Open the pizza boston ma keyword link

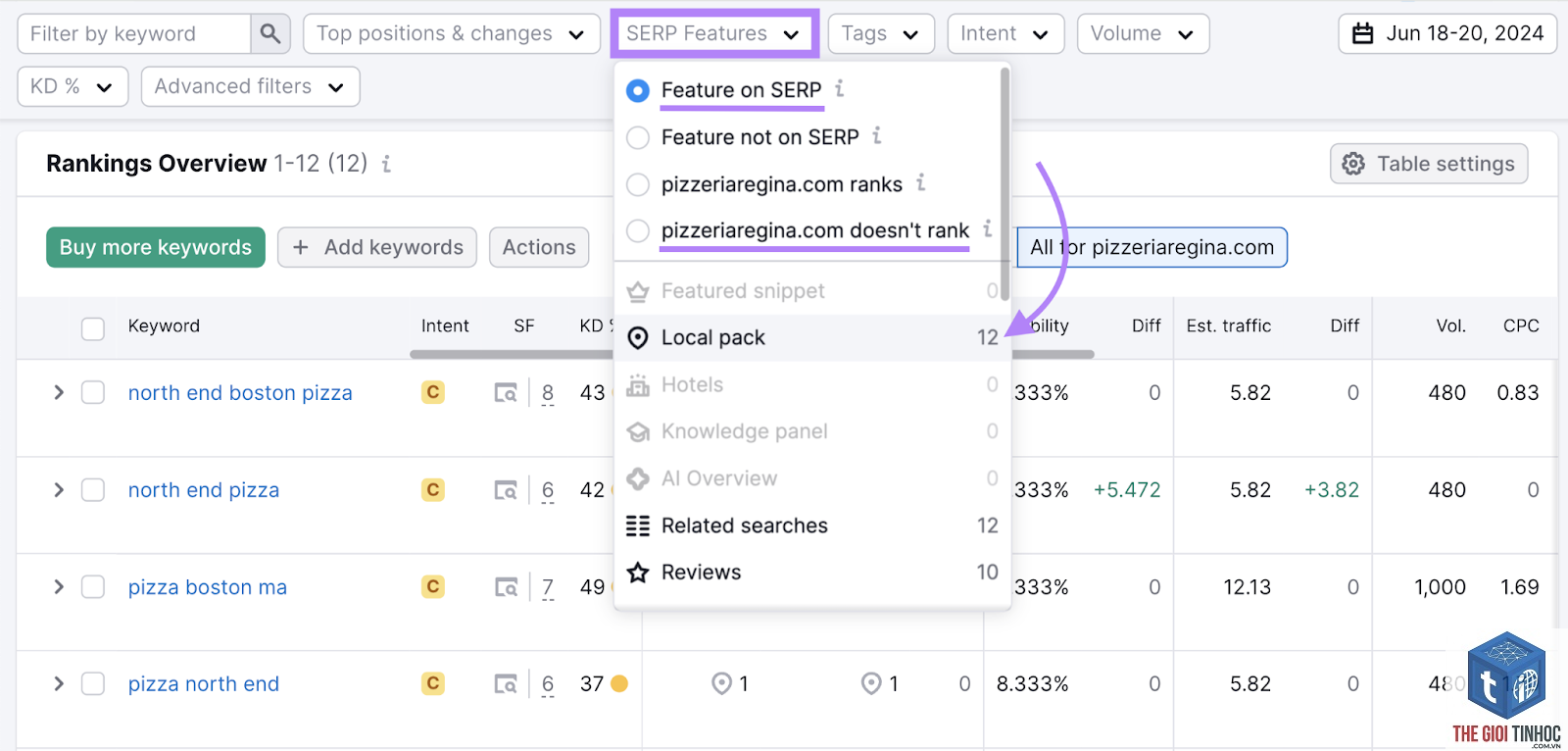tap(208, 587)
